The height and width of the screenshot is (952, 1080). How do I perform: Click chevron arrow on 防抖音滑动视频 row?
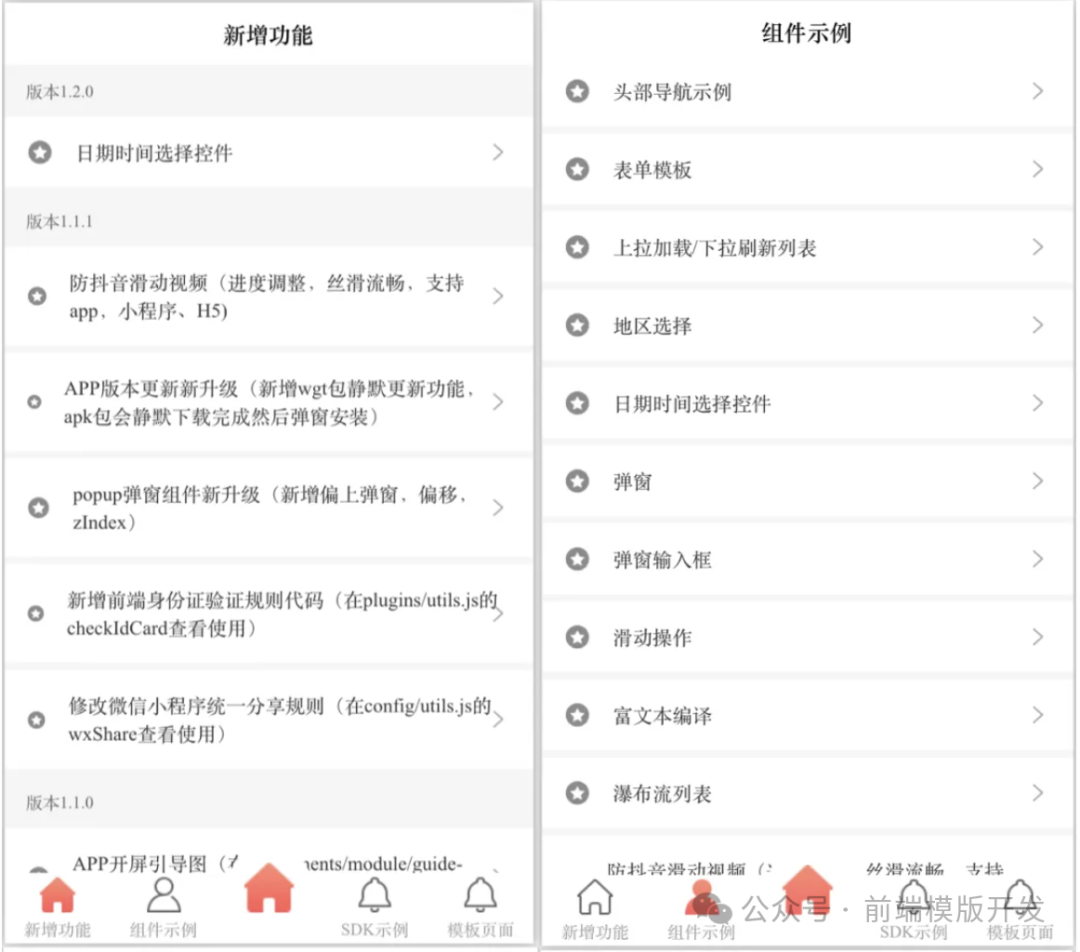pos(498,296)
